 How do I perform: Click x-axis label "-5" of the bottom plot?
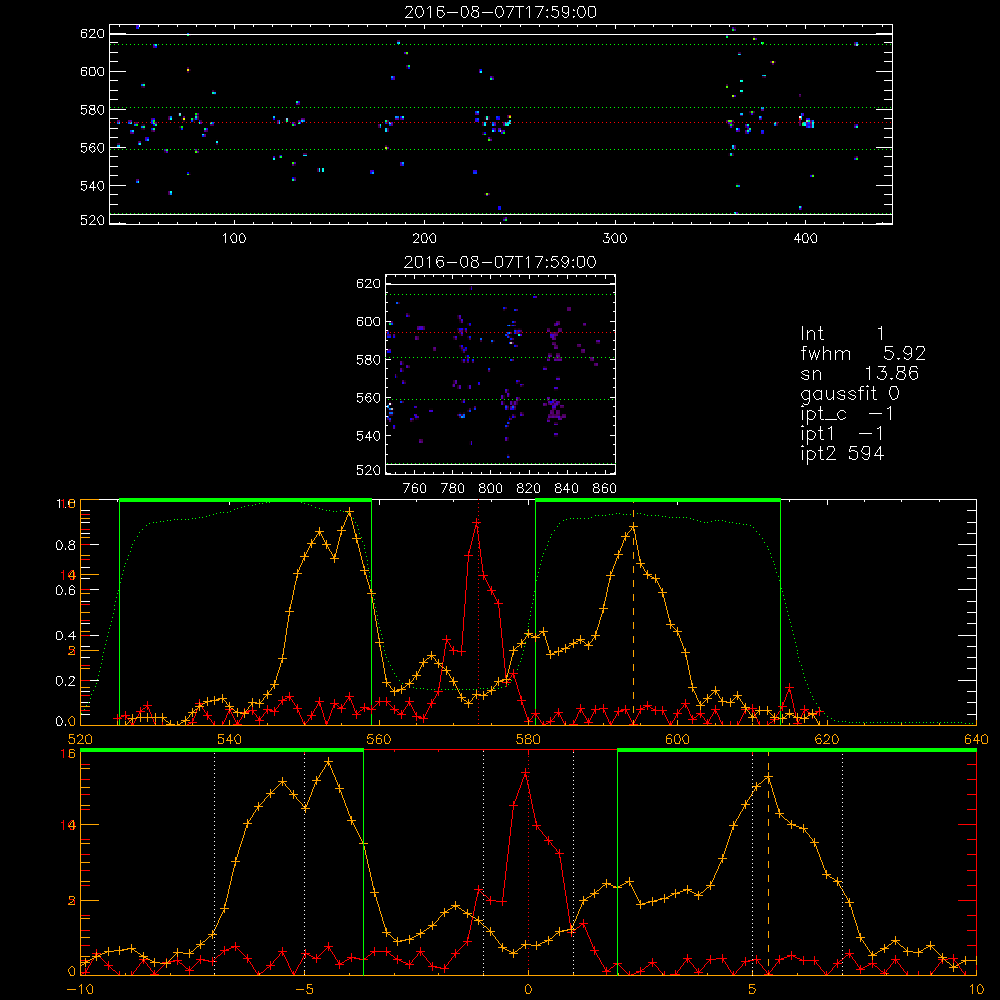(305, 989)
